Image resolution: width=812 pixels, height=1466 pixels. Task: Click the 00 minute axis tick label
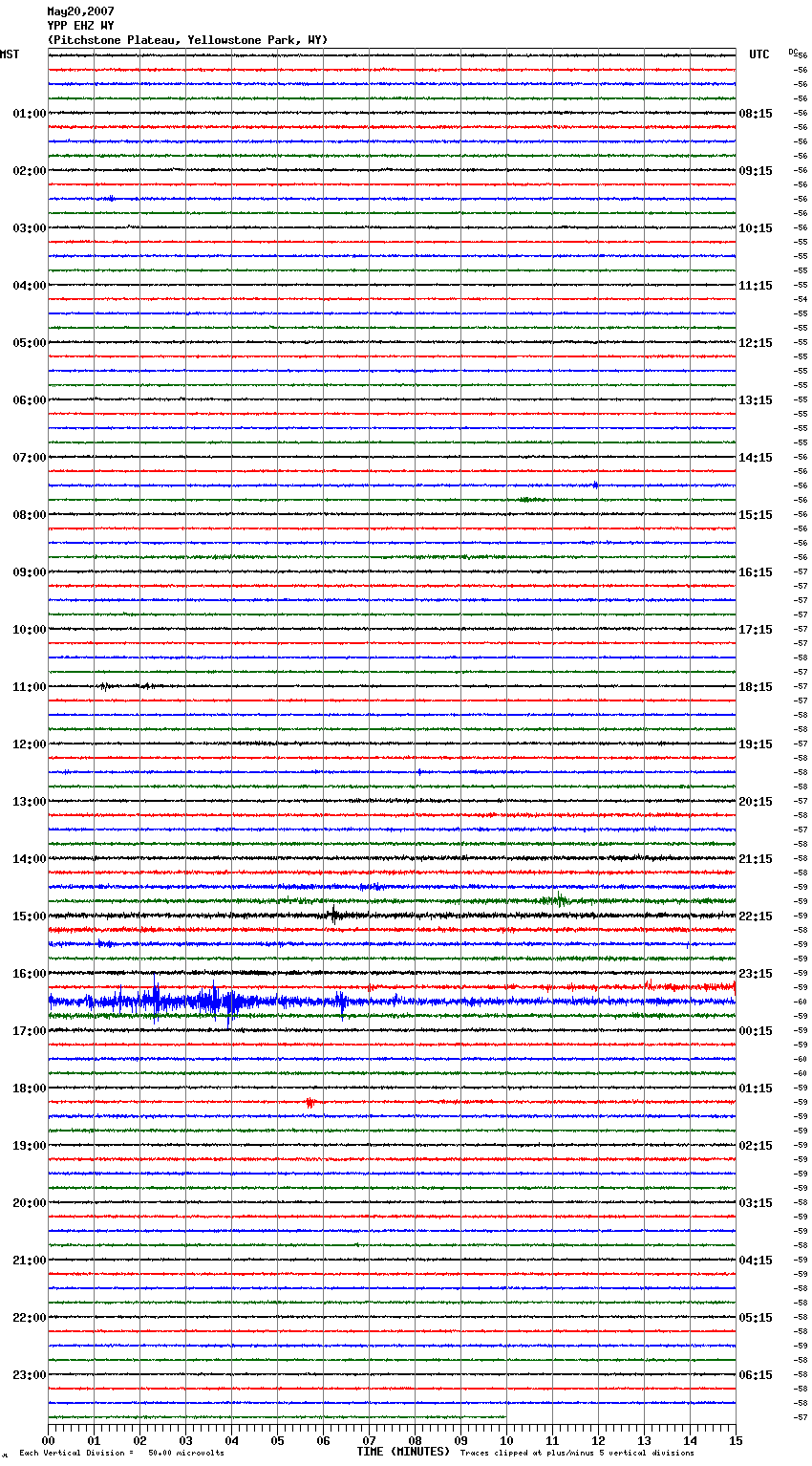pos(48,1440)
